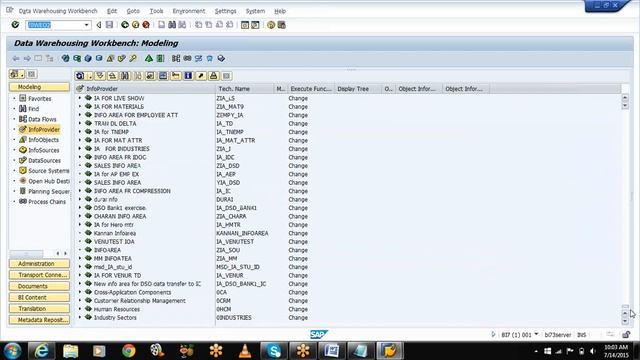Click the Expand subtree icon in tree toolbar

click(x=100, y=76)
